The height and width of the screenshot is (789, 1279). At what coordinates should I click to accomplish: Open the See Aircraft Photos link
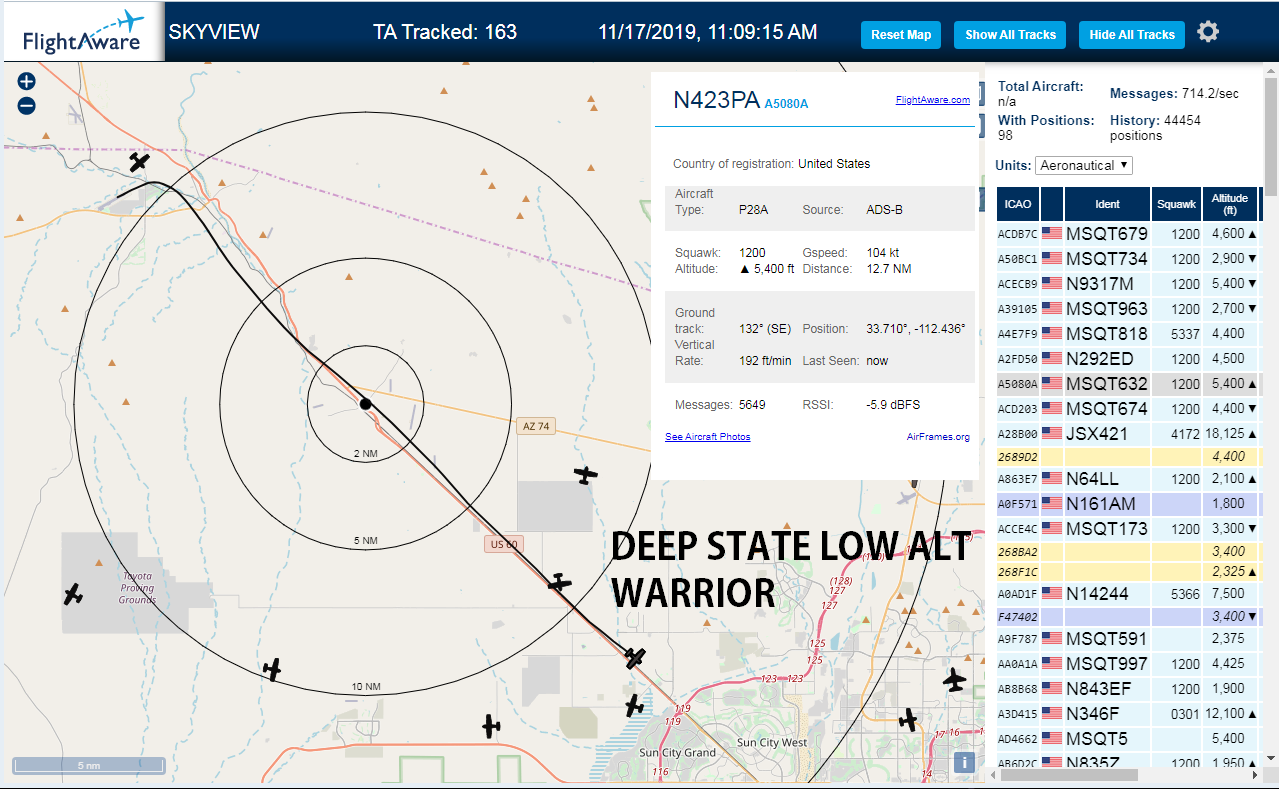[x=708, y=437]
